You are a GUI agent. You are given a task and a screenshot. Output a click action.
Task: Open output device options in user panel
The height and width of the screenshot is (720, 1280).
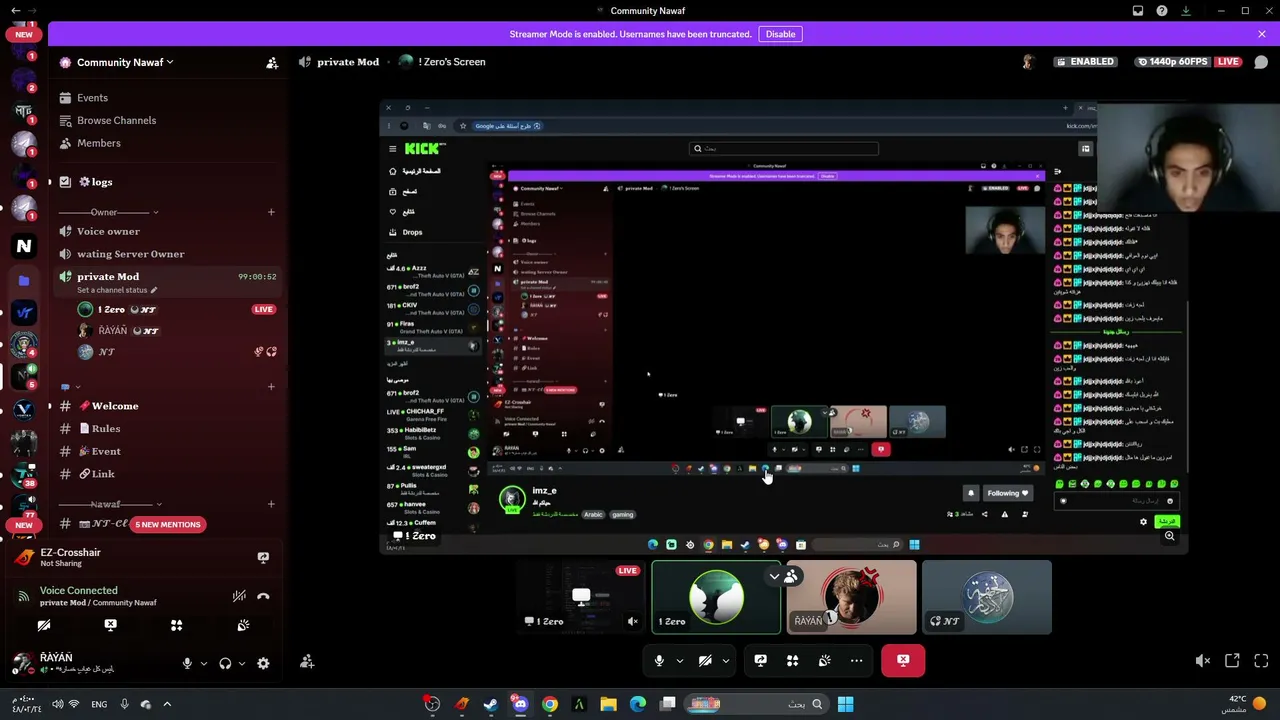click(241, 663)
